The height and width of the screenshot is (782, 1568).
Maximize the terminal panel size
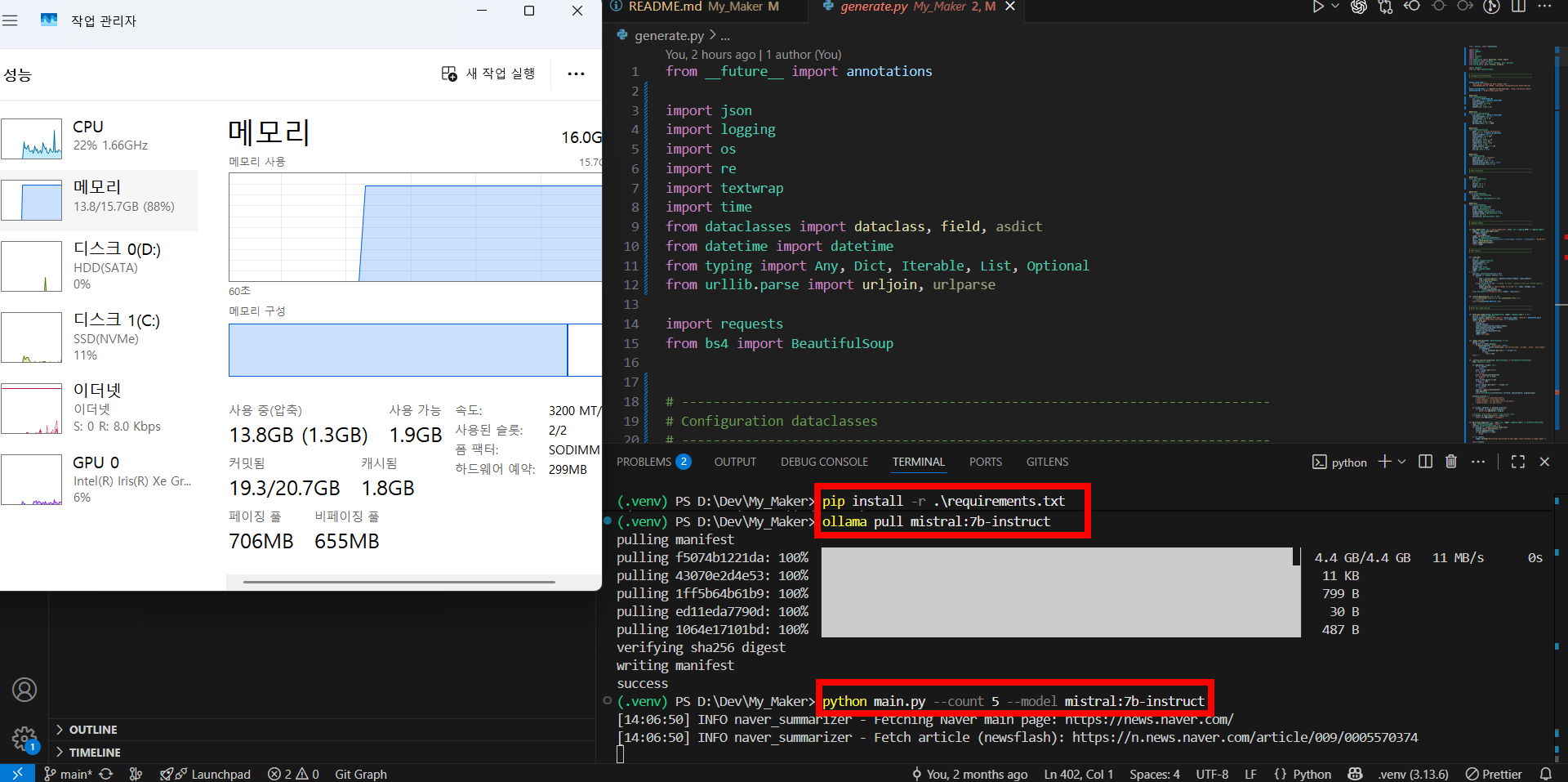(1518, 462)
